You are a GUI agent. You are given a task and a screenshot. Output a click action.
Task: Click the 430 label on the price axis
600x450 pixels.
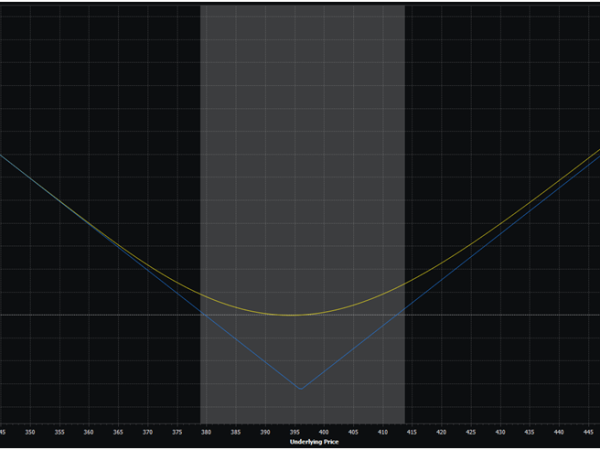pyautogui.click(x=500, y=432)
